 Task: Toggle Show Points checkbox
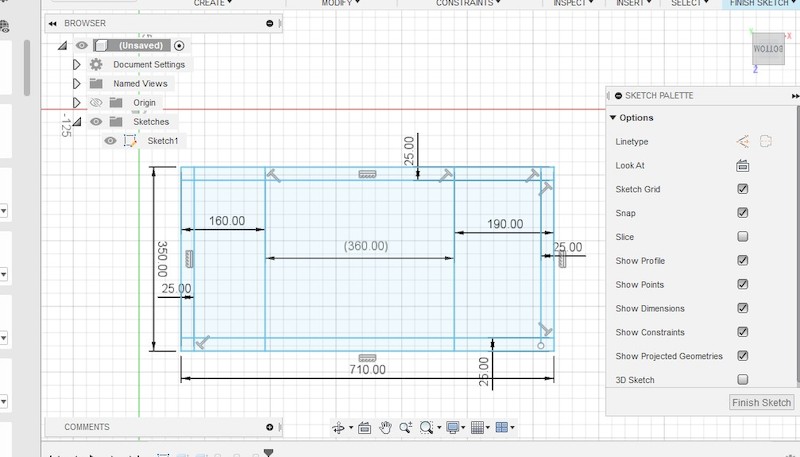743,284
